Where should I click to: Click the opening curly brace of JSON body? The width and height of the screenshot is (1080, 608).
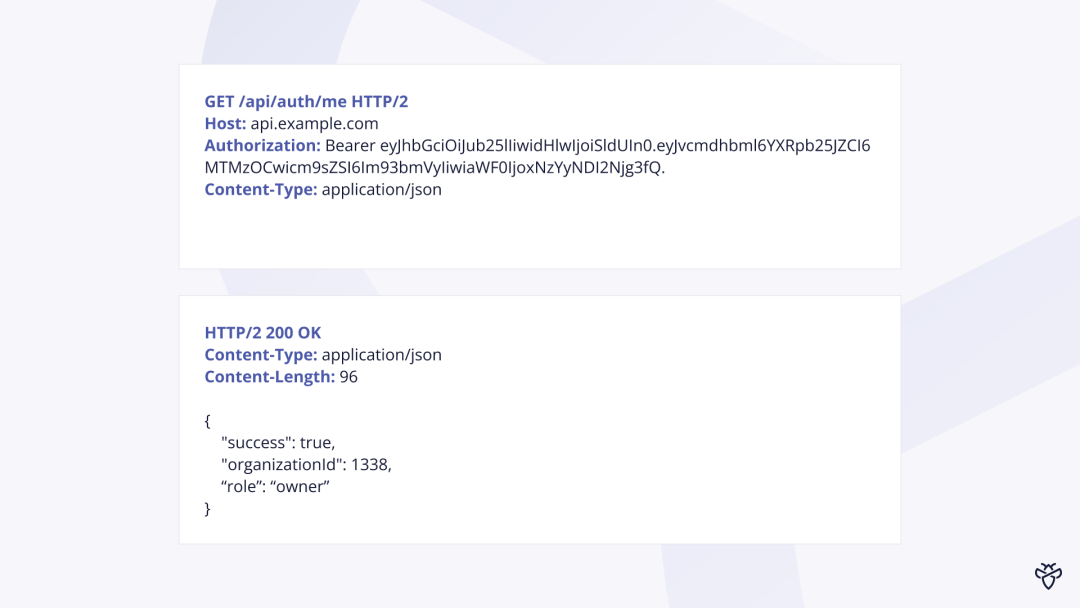click(207, 421)
